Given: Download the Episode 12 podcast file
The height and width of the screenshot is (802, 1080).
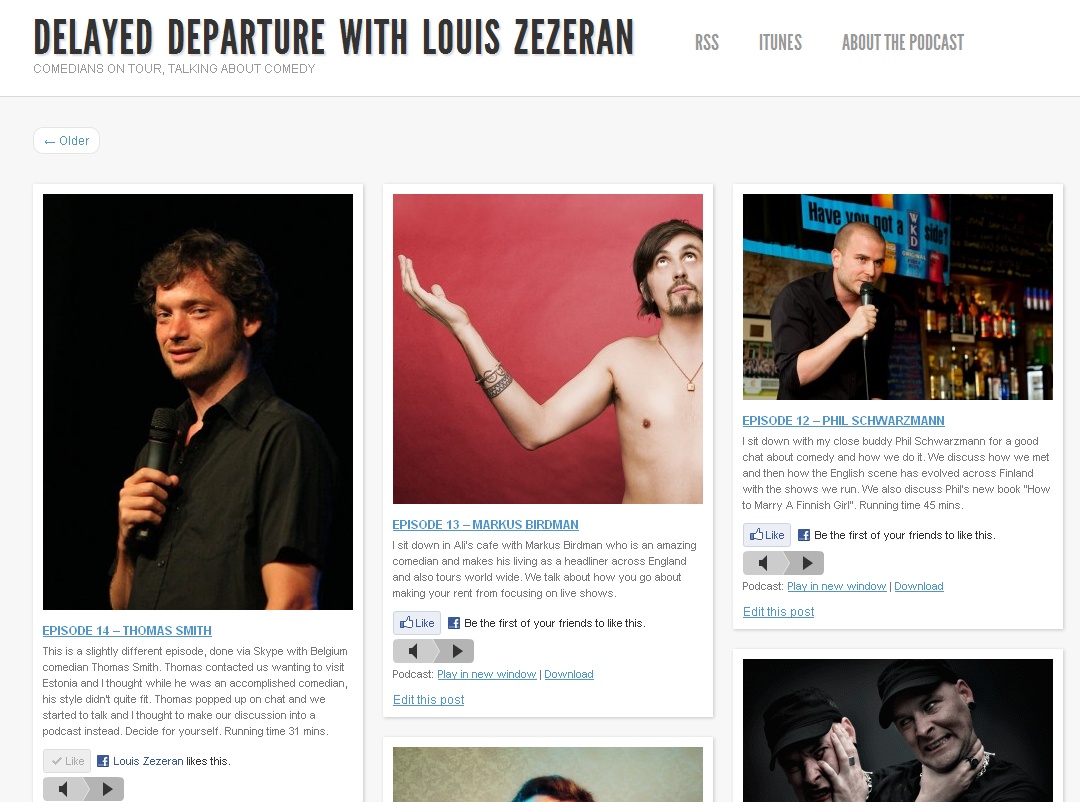Looking at the screenshot, I should tap(919, 586).
